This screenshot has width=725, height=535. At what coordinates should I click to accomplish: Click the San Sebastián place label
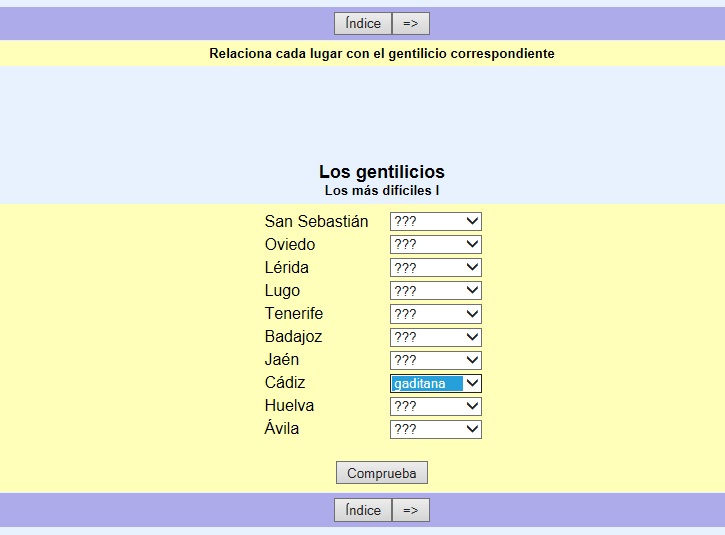(316, 221)
